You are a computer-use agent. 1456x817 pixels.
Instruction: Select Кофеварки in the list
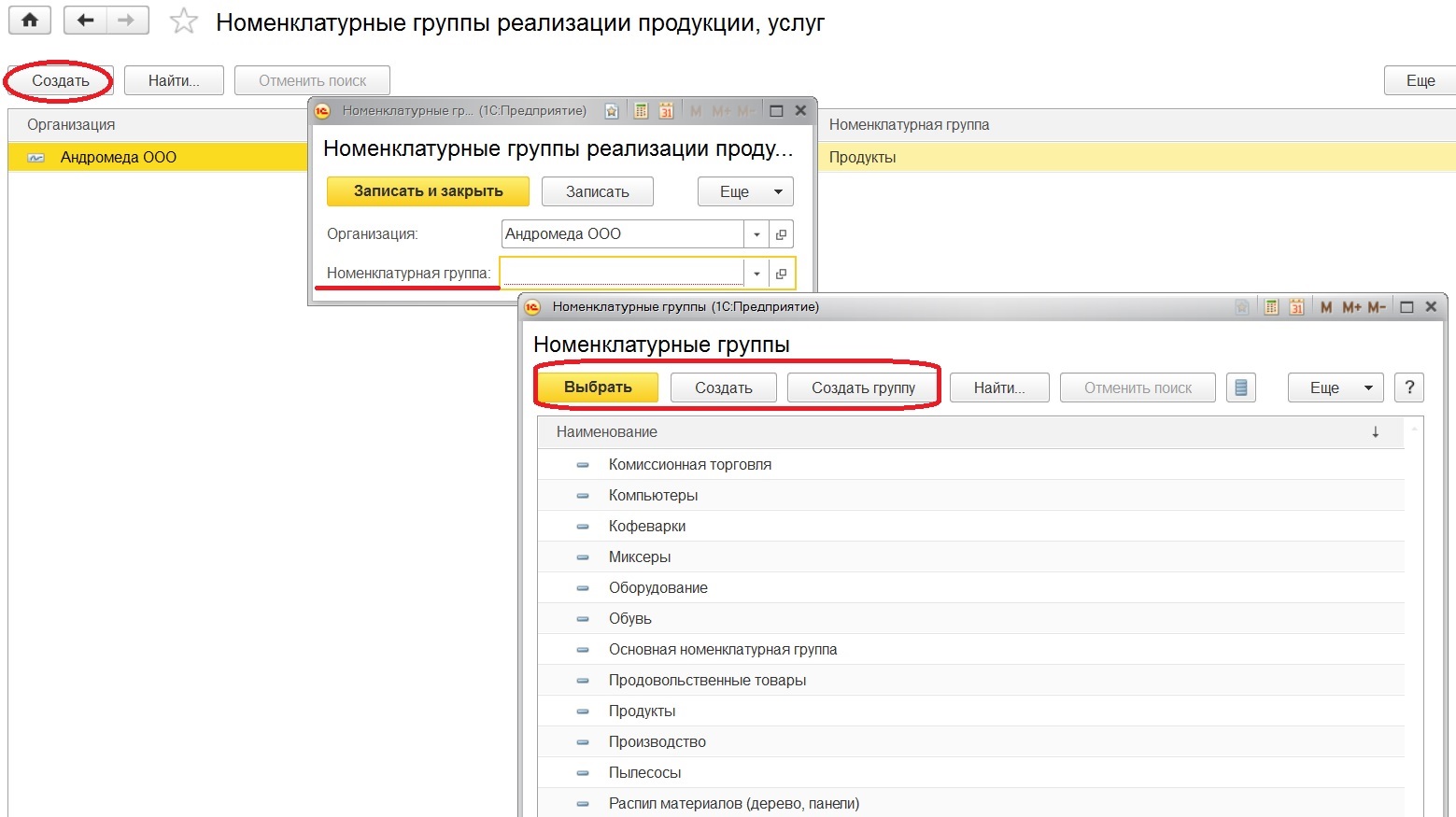tap(971, 526)
